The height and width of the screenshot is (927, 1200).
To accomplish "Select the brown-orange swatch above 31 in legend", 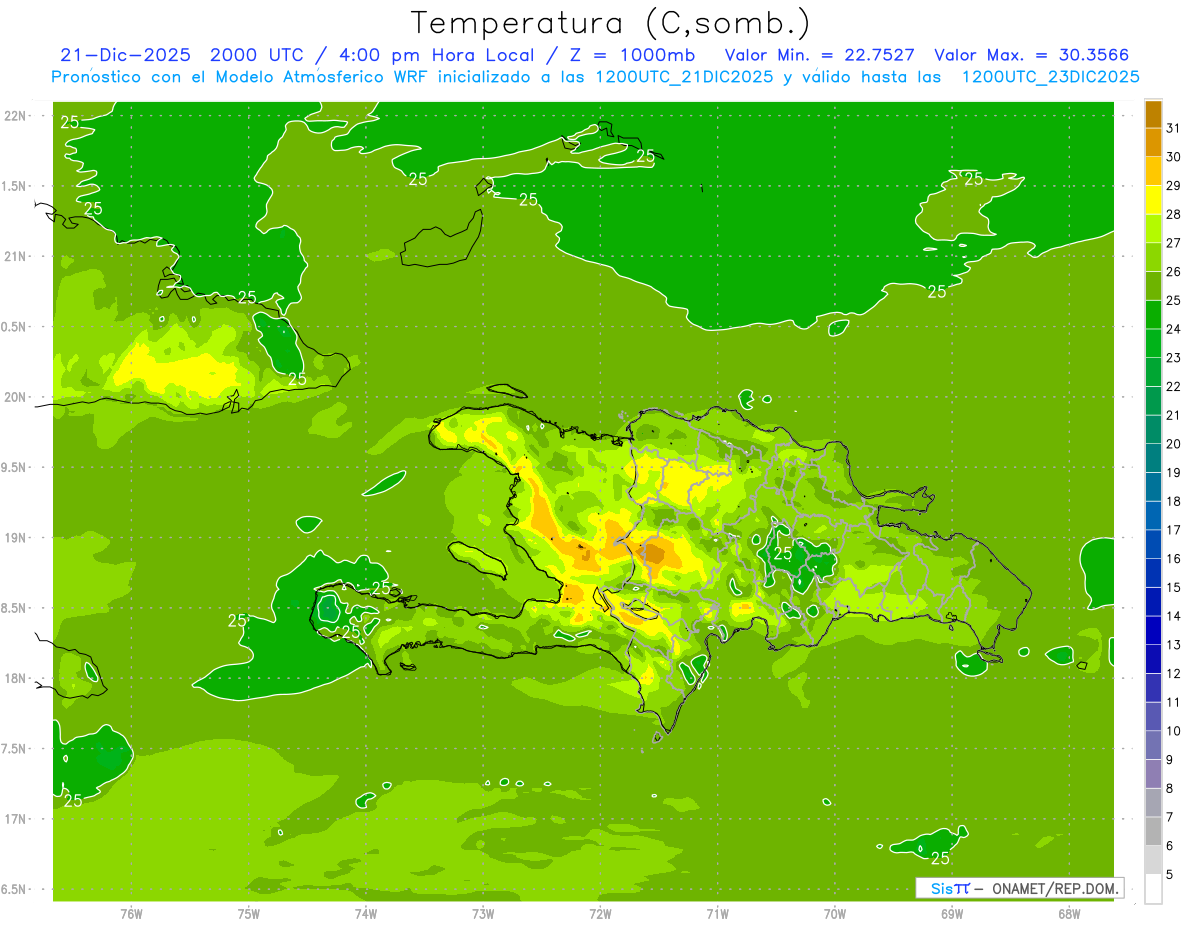I will [x=1153, y=114].
